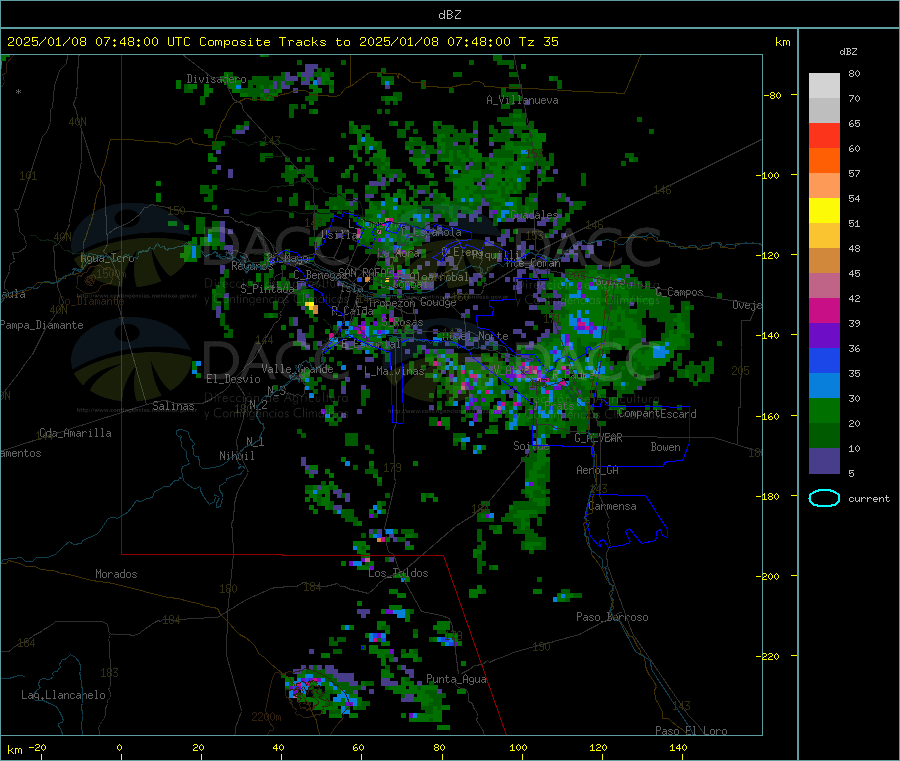Click the Divisadero map label
Image resolution: width=900 pixels, height=761 pixels.
tap(216, 79)
